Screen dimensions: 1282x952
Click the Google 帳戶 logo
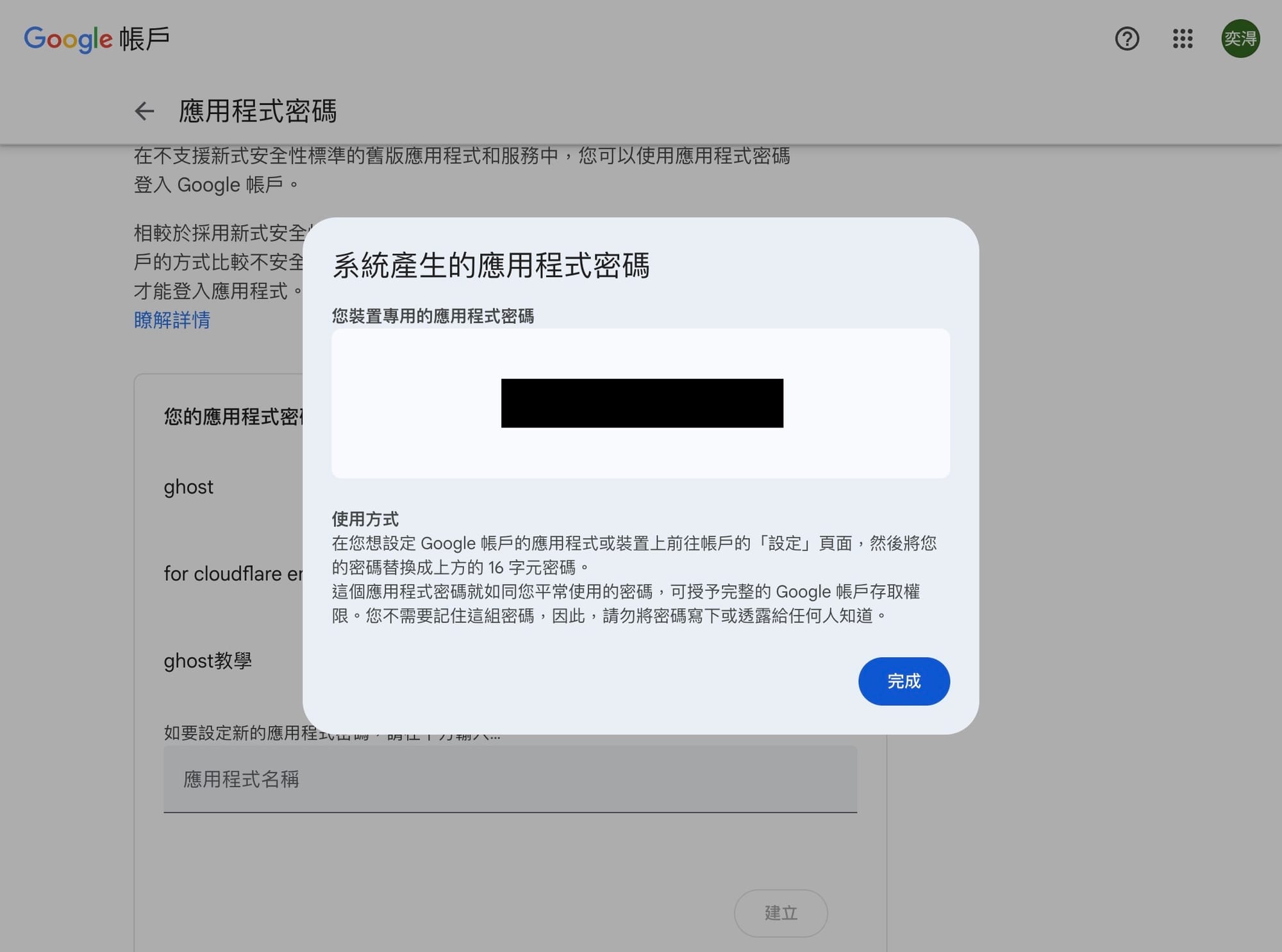click(97, 39)
